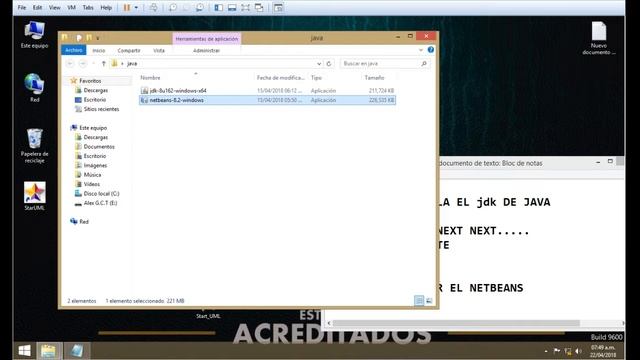Open Explorer help question mark icon
Screen dimensions: 640x360
pos(431,50)
